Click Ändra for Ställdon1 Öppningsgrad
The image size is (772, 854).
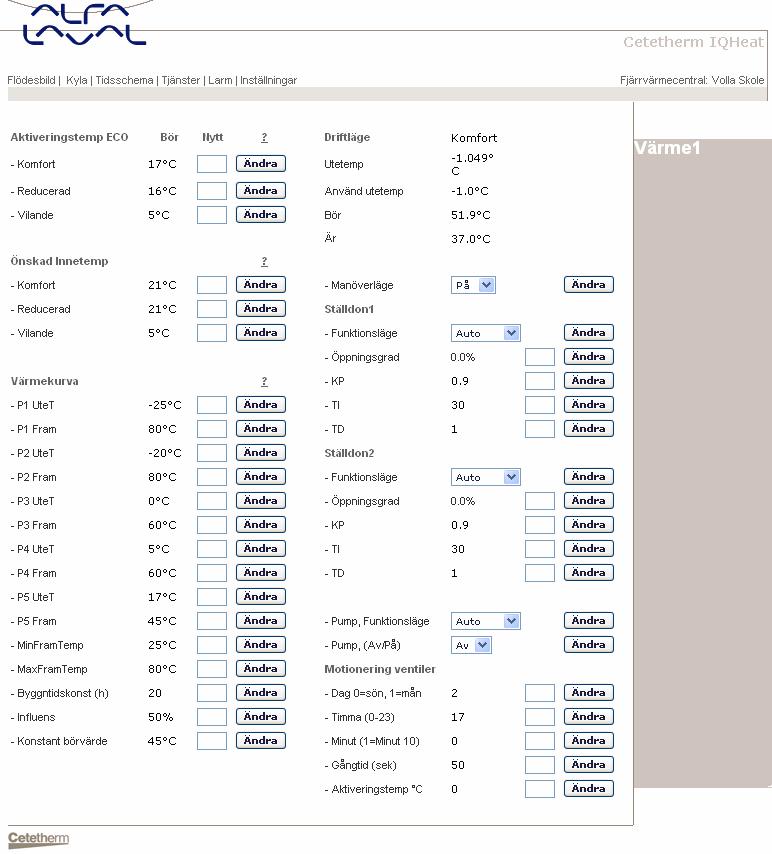pyautogui.click(x=588, y=356)
